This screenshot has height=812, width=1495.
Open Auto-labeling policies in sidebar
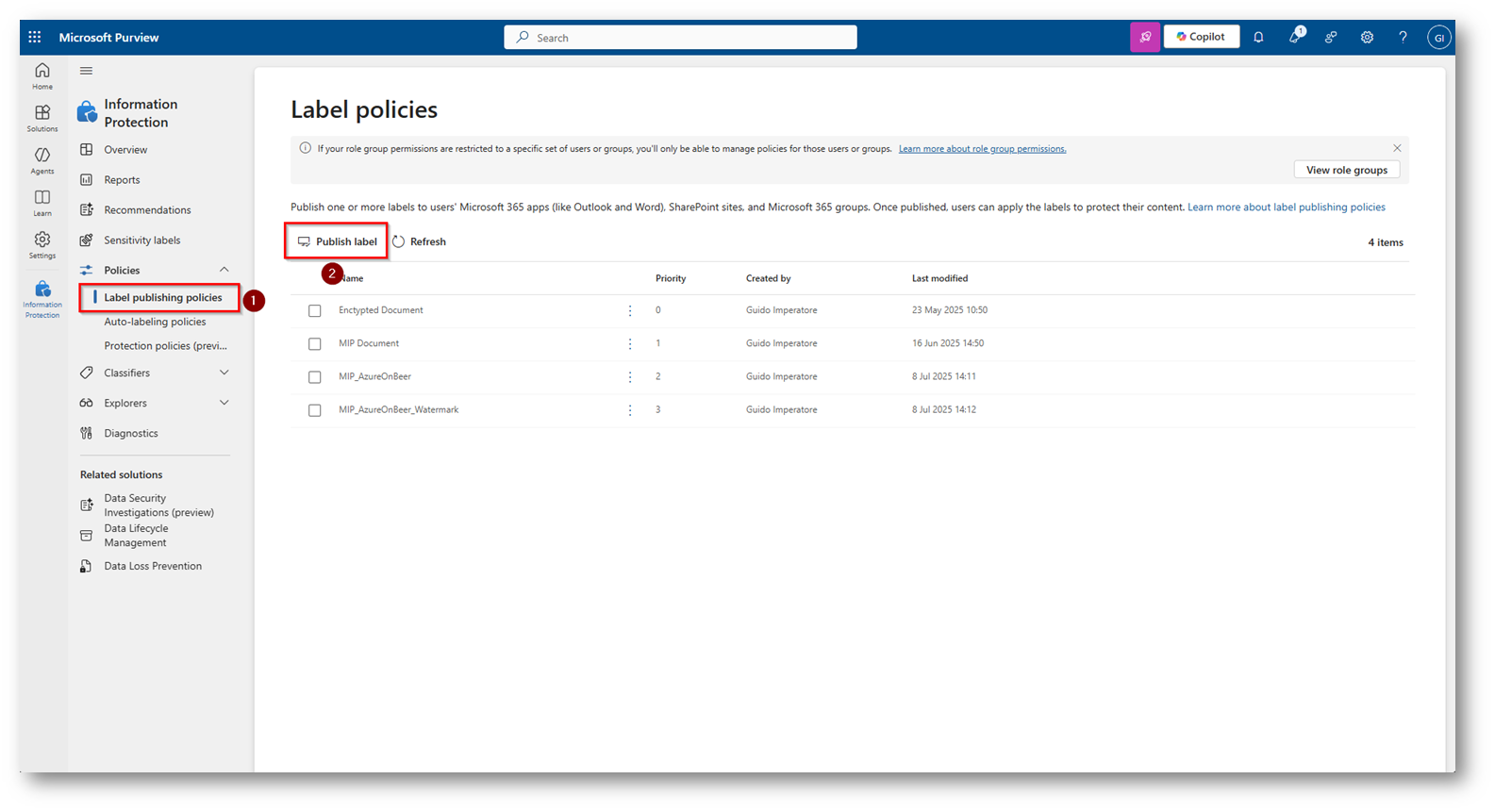point(155,322)
